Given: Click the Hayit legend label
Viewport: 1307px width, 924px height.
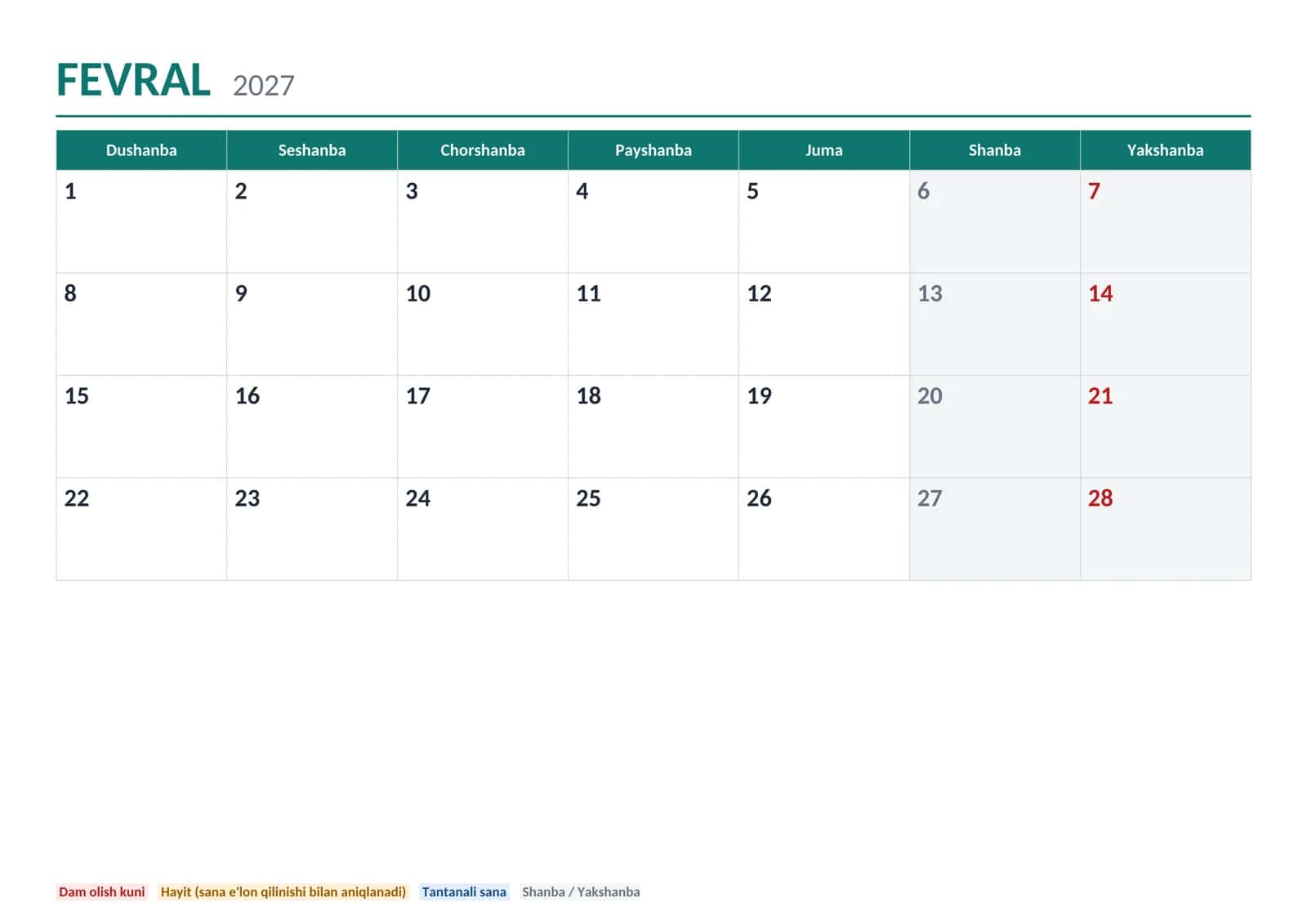Looking at the screenshot, I should 283,892.
